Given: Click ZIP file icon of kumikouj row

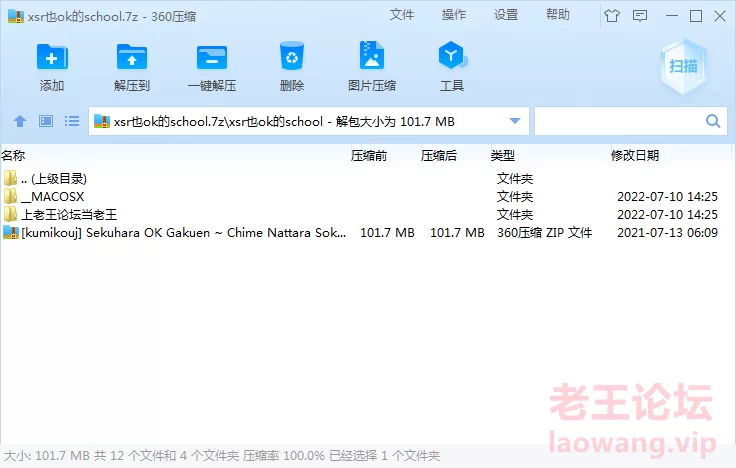Looking at the screenshot, I should [x=10, y=232].
